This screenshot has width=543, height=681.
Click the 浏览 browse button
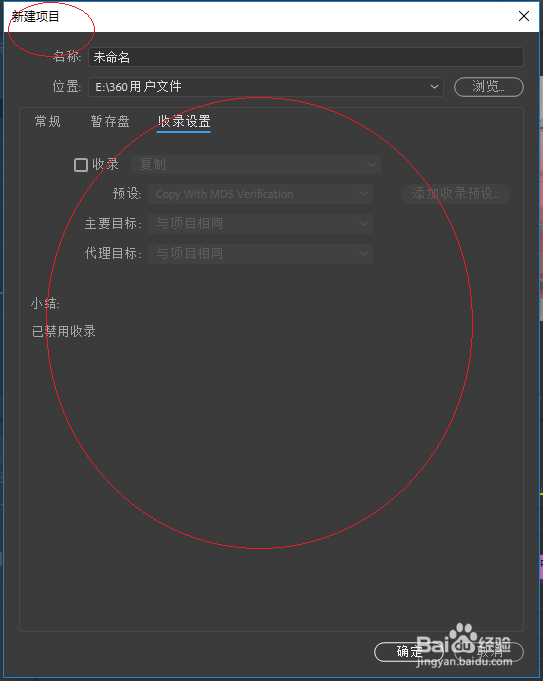pyautogui.click(x=489, y=87)
